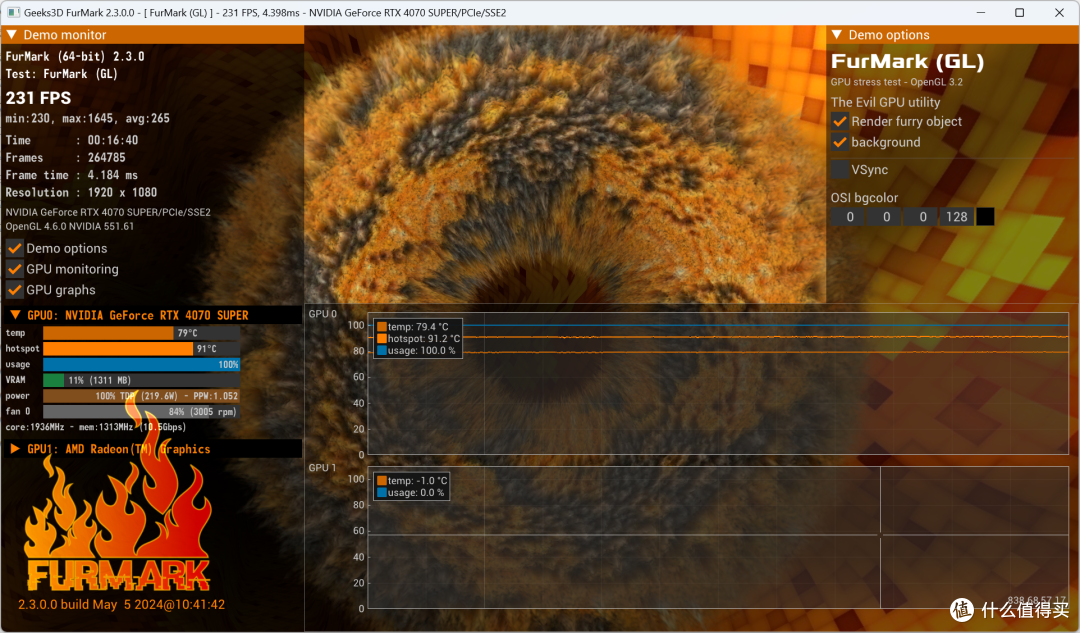Collapse the Demo monitor panel
1080x633 pixels.
click(12, 34)
